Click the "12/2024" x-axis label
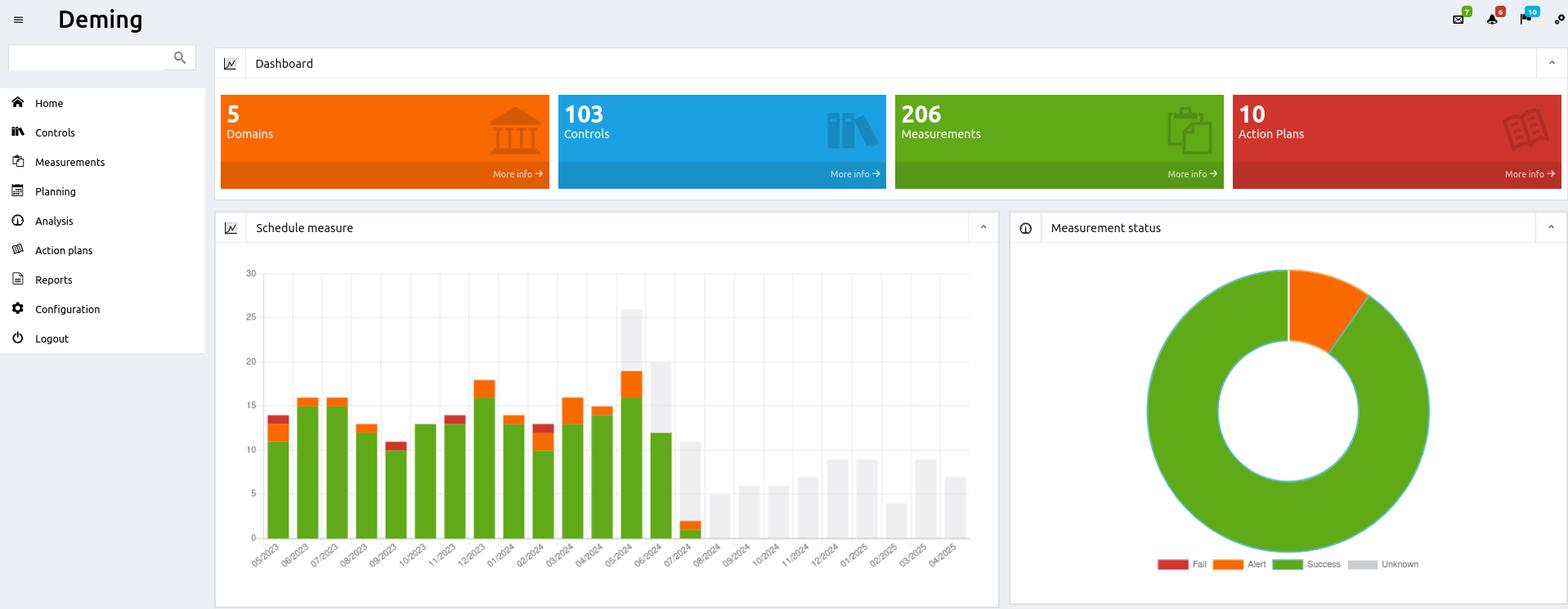The width and height of the screenshot is (1568, 609). [825, 555]
